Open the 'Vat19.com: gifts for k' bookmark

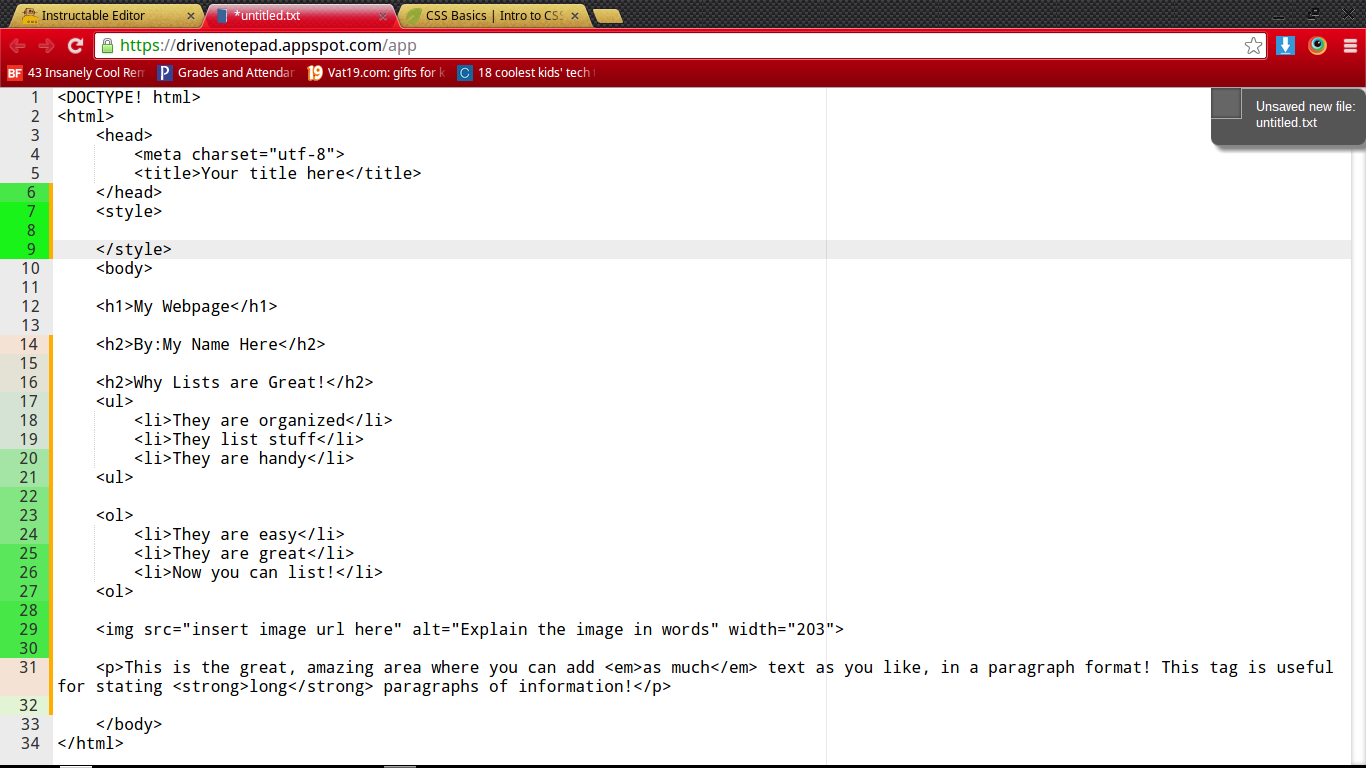pyautogui.click(x=376, y=73)
